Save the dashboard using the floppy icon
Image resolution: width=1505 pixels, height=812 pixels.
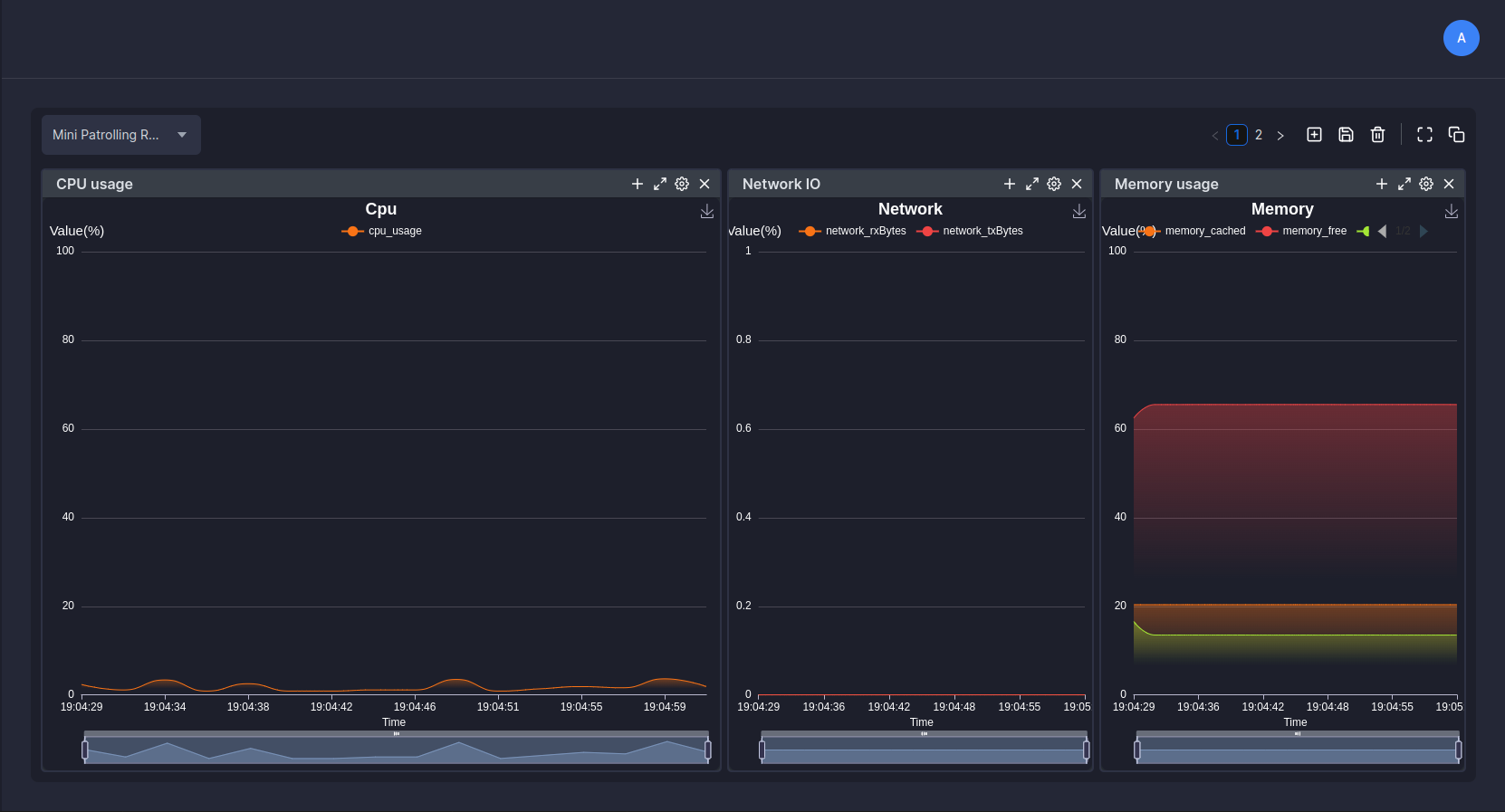1346,135
